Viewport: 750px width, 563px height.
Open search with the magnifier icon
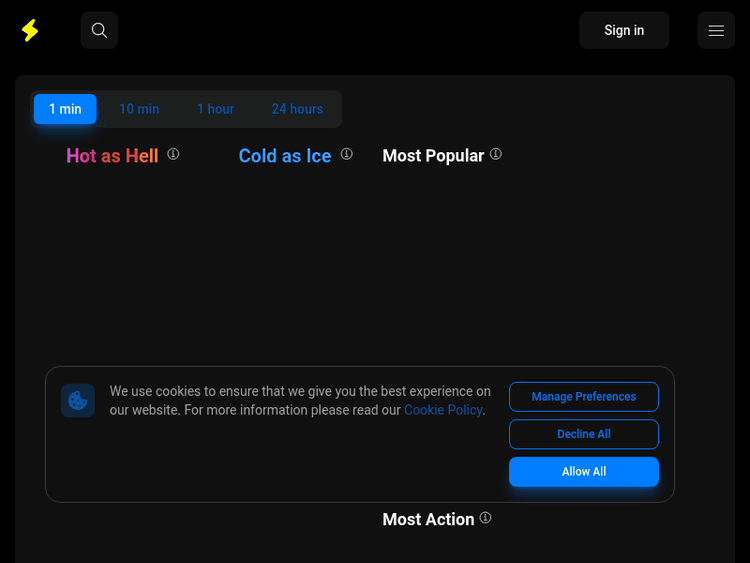[99, 31]
